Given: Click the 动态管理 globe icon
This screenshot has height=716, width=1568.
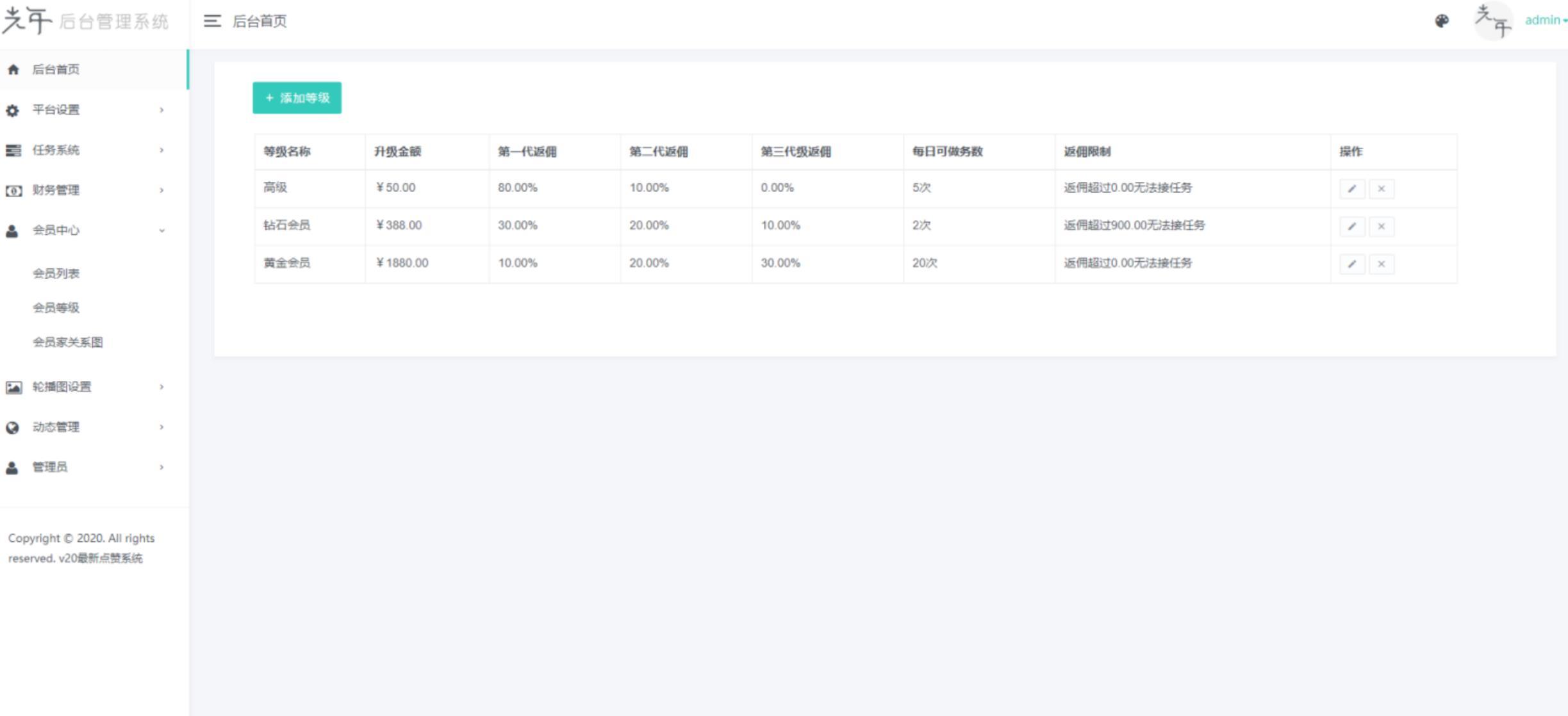Looking at the screenshot, I should 12,428.
